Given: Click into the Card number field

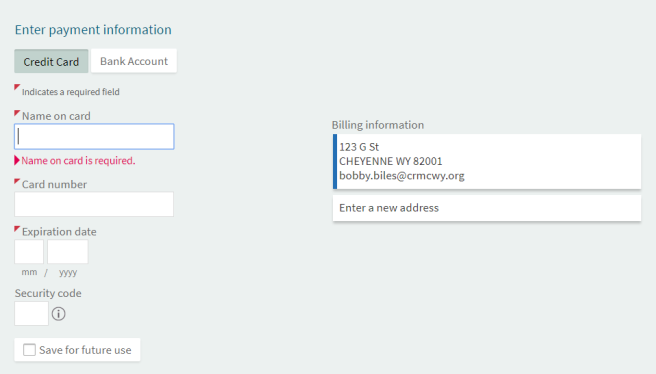Looking at the screenshot, I should pos(94,204).
